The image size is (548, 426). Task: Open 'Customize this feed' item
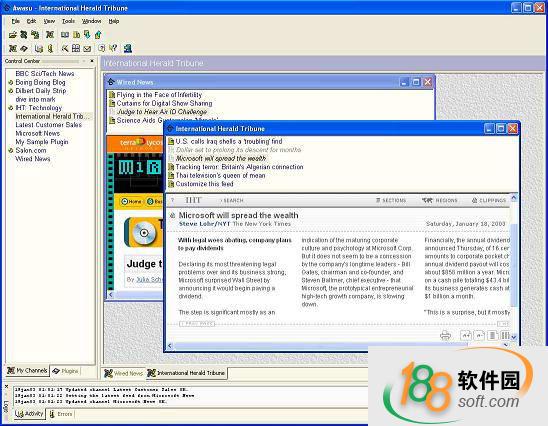[x=204, y=184]
